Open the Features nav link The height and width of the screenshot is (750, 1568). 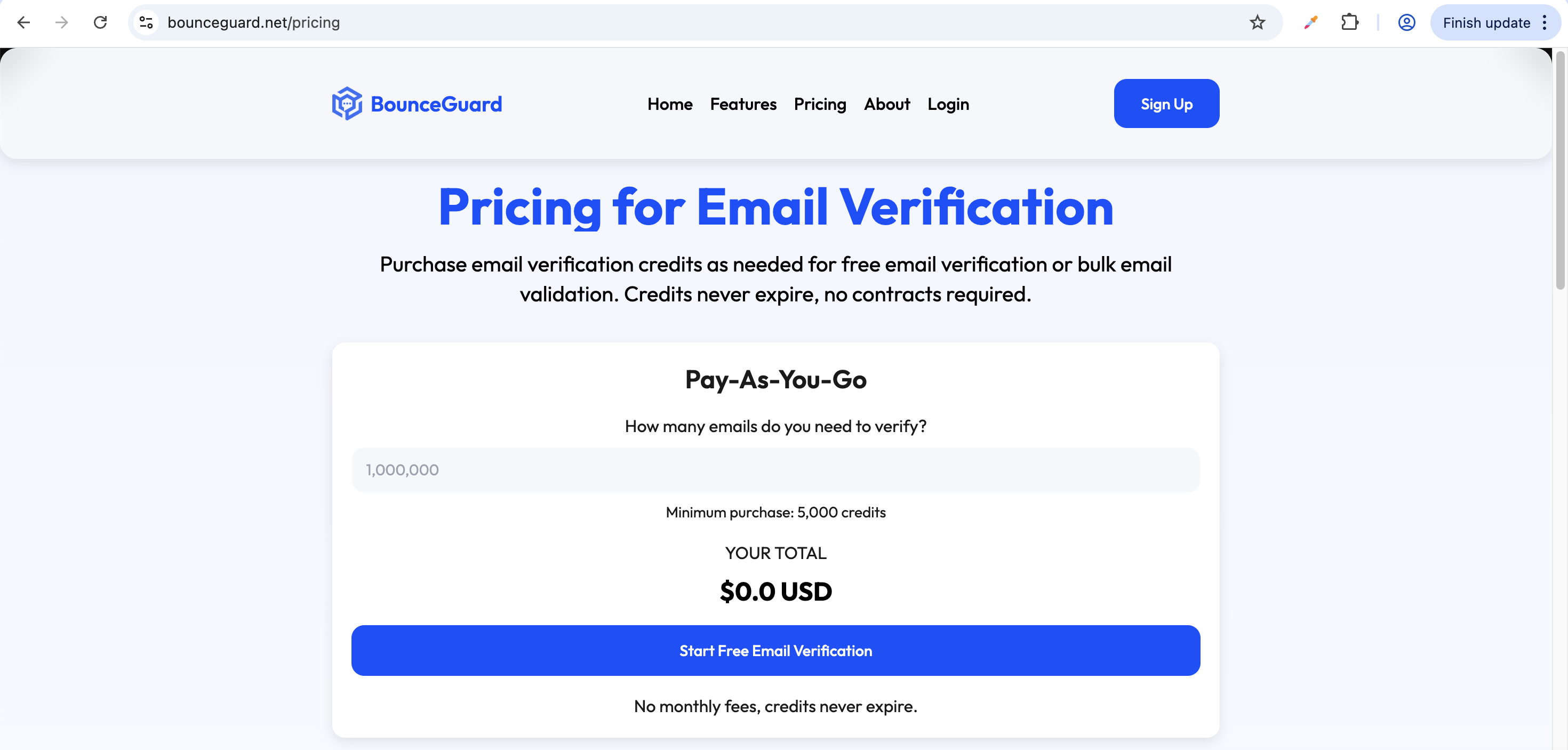coord(742,104)
